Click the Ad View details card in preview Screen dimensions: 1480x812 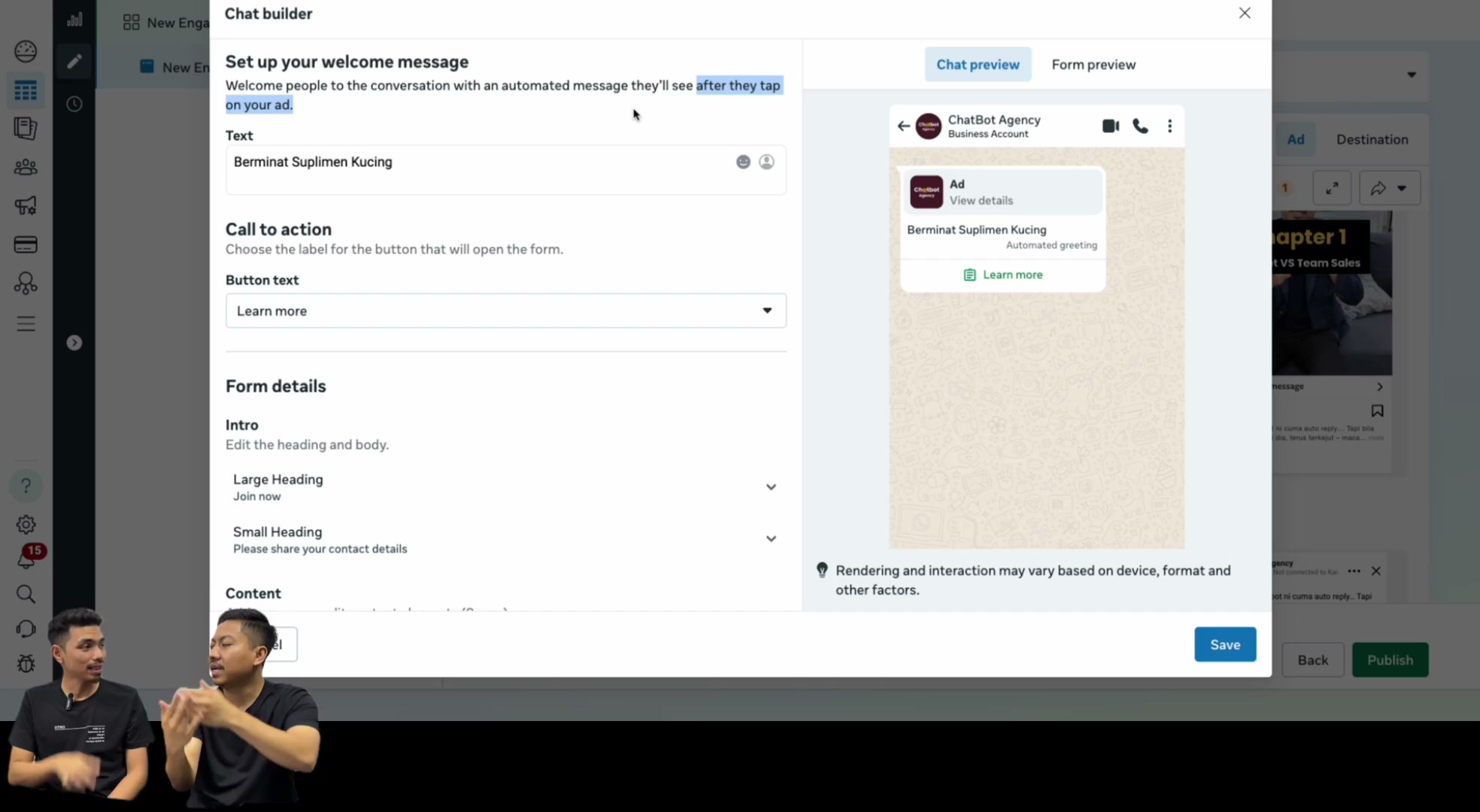pyautogui.click(x=1003, y=192)
